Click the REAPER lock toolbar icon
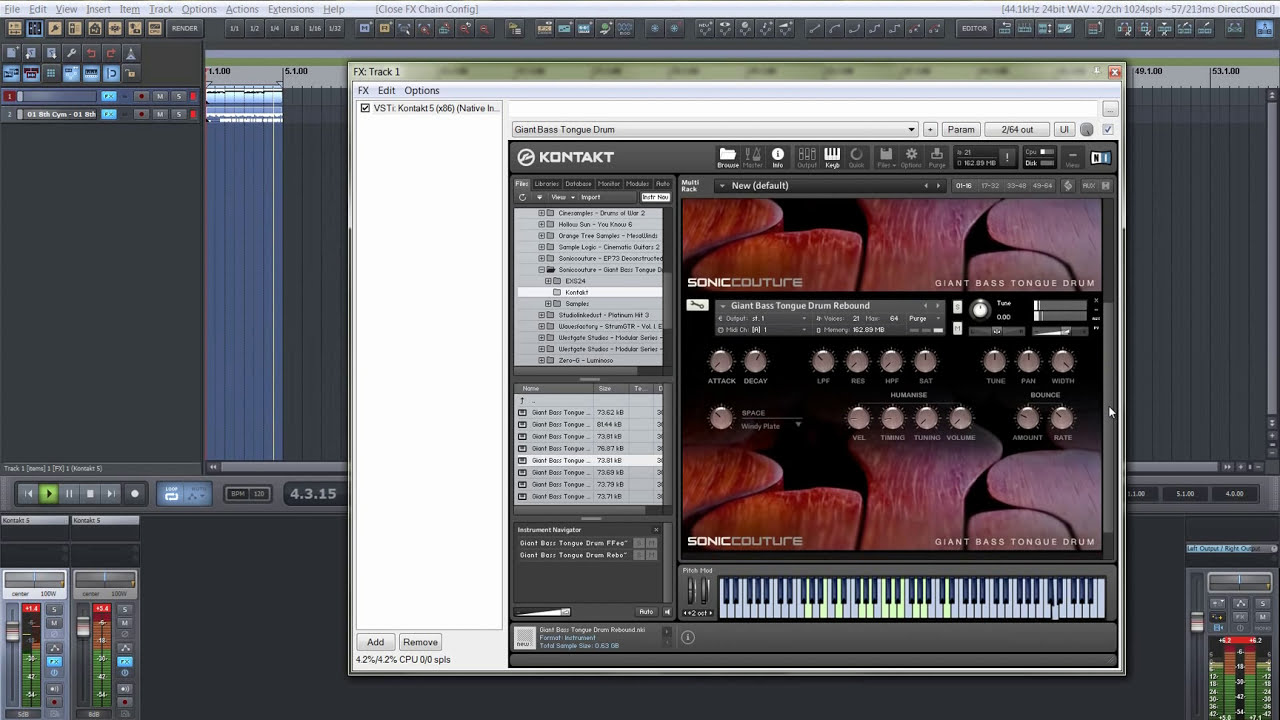 [x=131, y=73]
